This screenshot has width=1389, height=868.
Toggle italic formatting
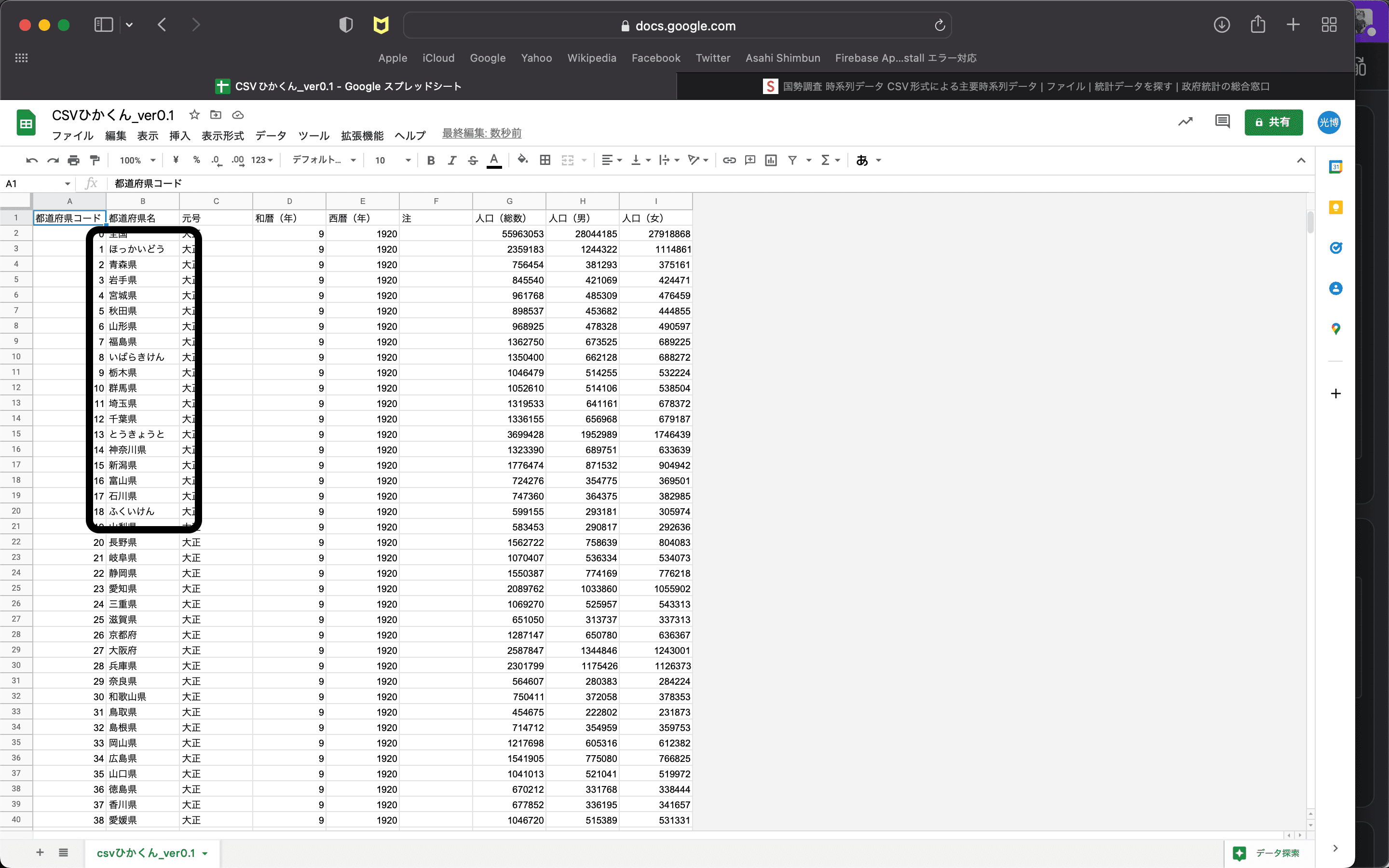(452, 160)
